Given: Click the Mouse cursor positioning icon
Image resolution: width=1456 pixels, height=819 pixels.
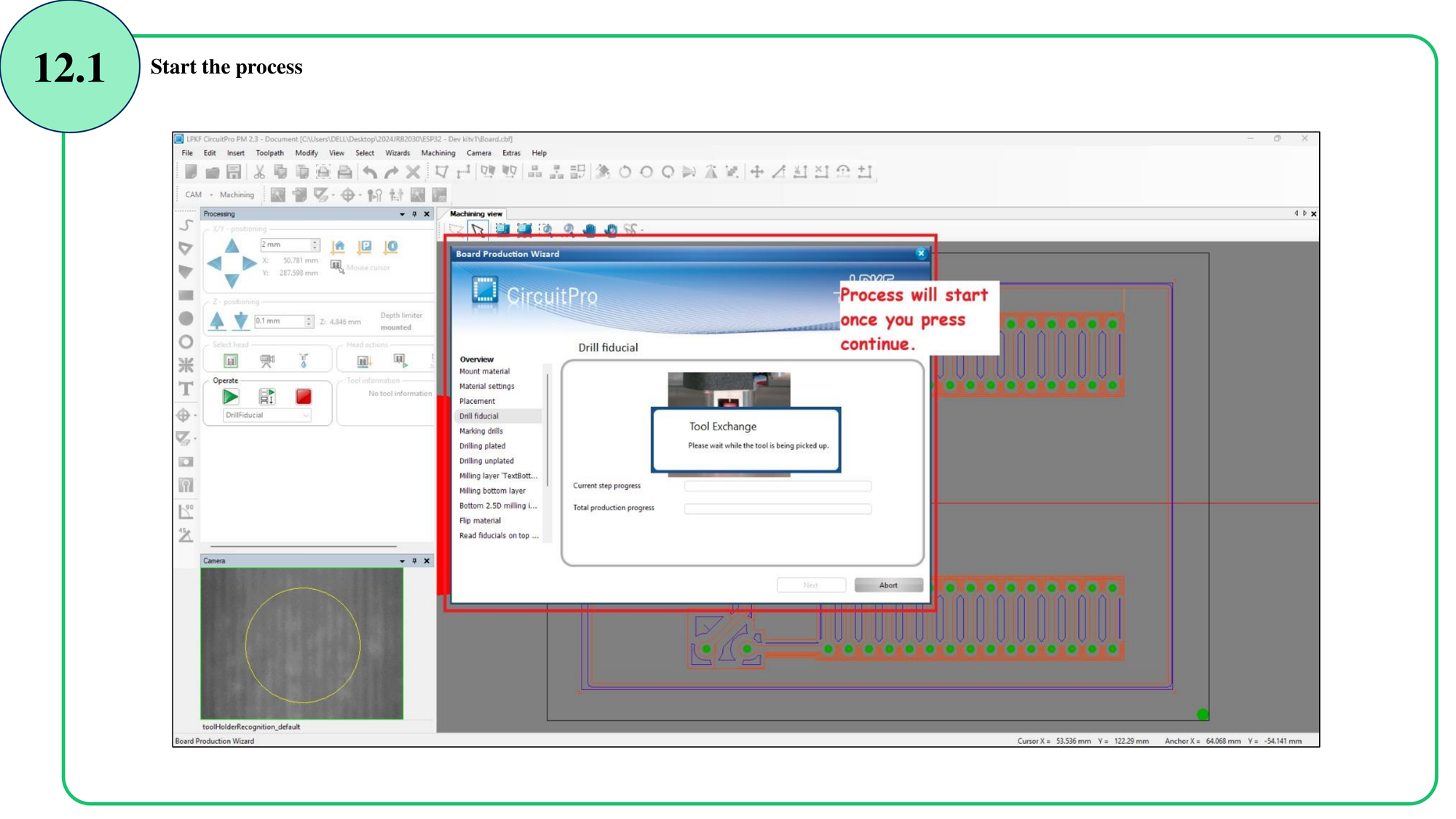Looking at the screenshot, I should pyautogui.click(x=337, y=266).
